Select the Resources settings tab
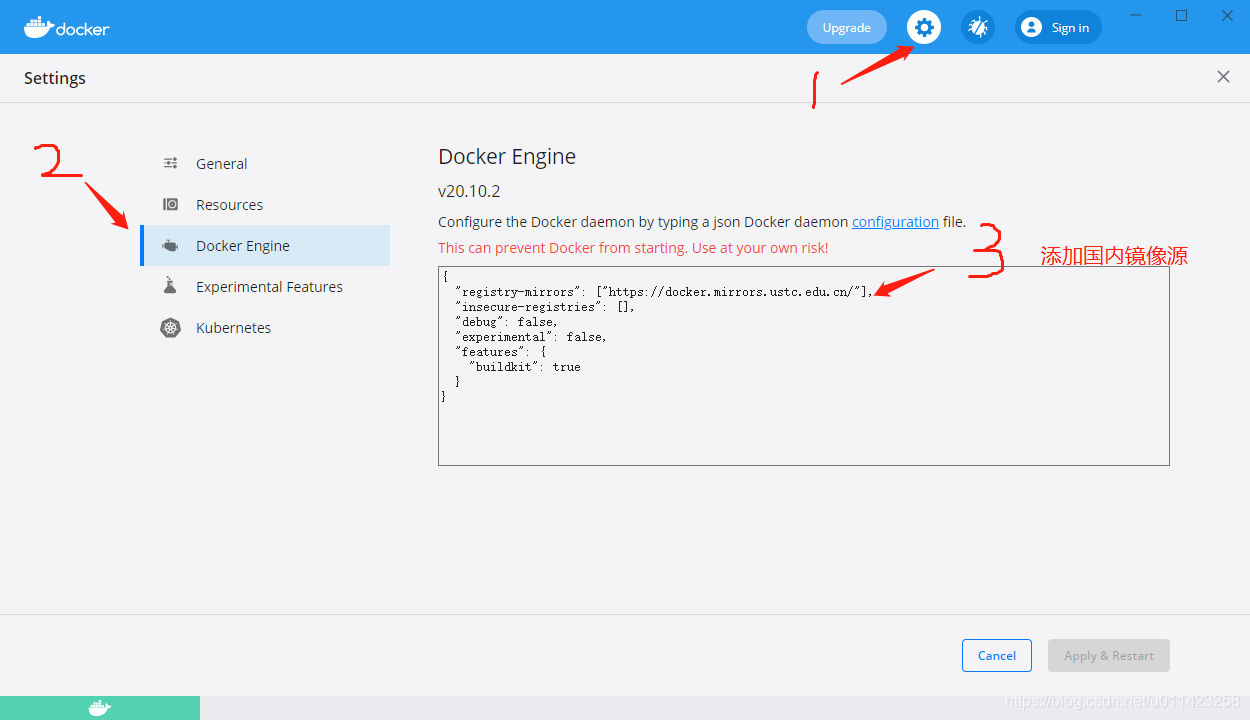This screenshot has width=1250, height=720. [265, 204]
